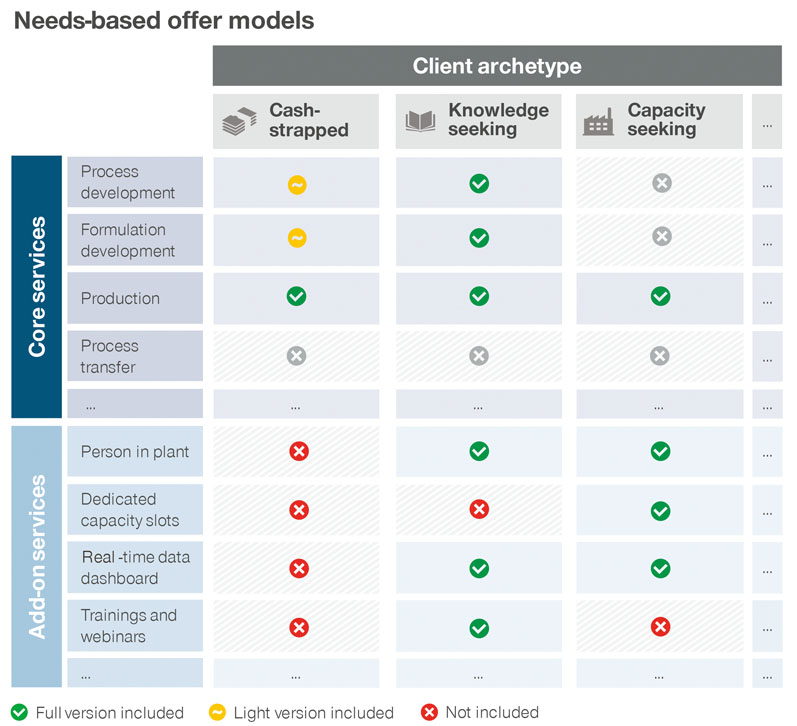Select the Add-on services vertical tab

[37, 556]
